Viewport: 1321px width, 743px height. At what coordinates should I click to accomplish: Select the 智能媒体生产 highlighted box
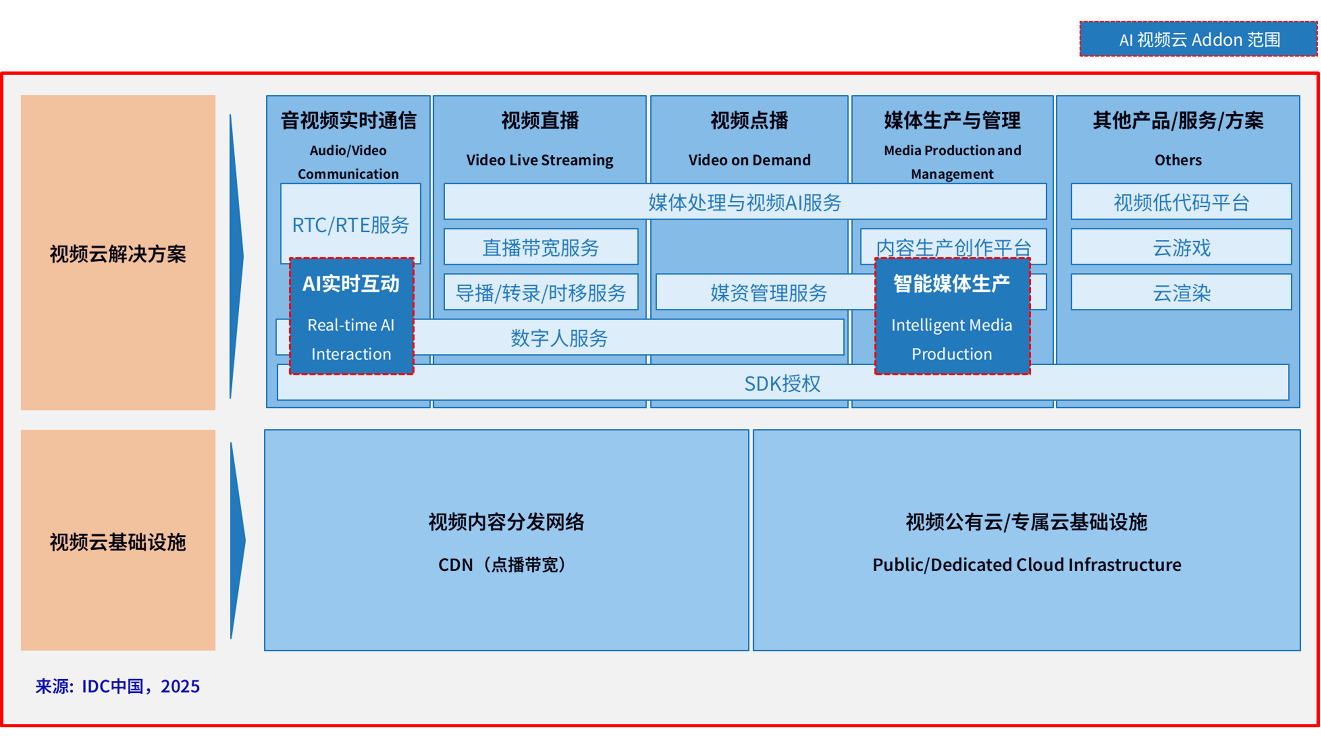click(x=952, y=316)
